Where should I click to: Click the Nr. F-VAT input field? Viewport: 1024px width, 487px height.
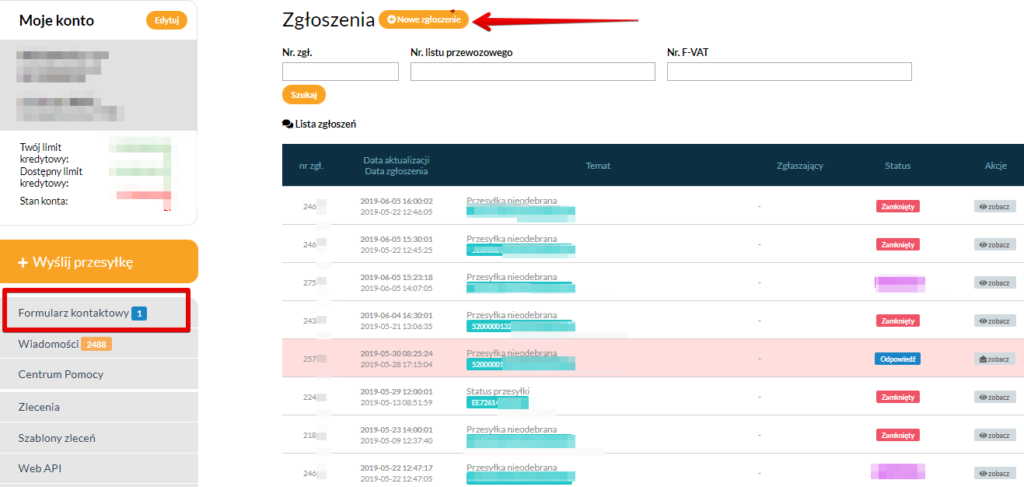tap(789, 72)
